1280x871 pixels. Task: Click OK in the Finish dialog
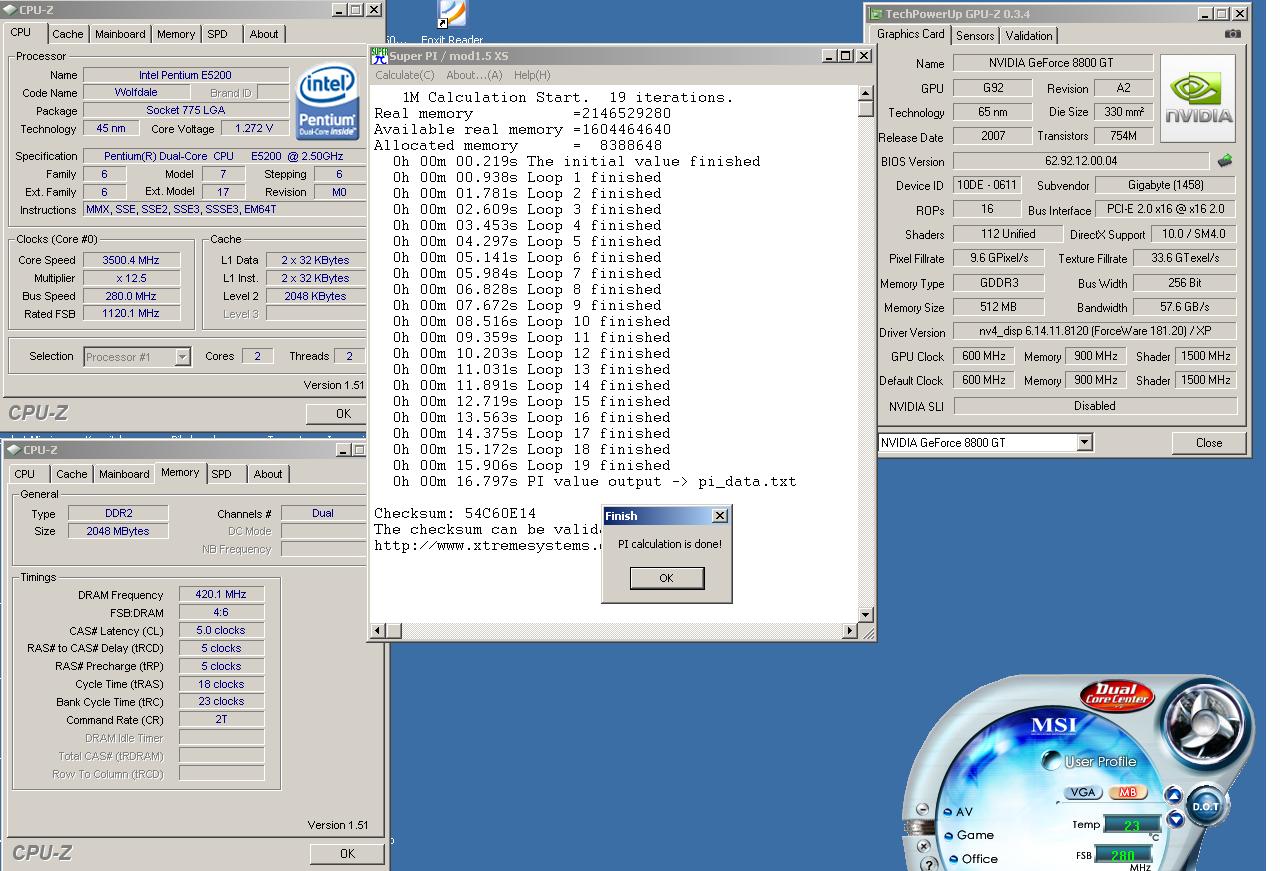pos(666,578)
